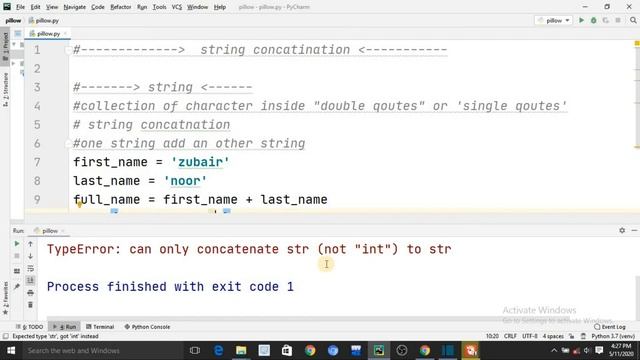Click the up arrow in Run panel toolbar
The width and height of the screenshot is (640, 360).
coord(30,244)
